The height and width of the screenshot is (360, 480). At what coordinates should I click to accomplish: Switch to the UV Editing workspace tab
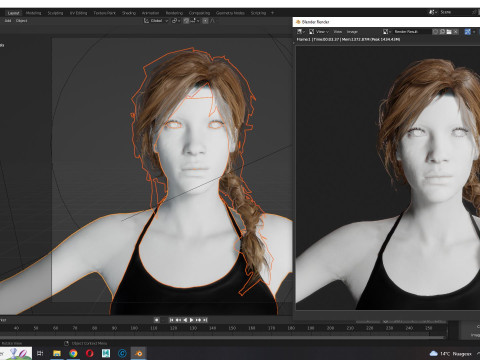click(78, 13)
